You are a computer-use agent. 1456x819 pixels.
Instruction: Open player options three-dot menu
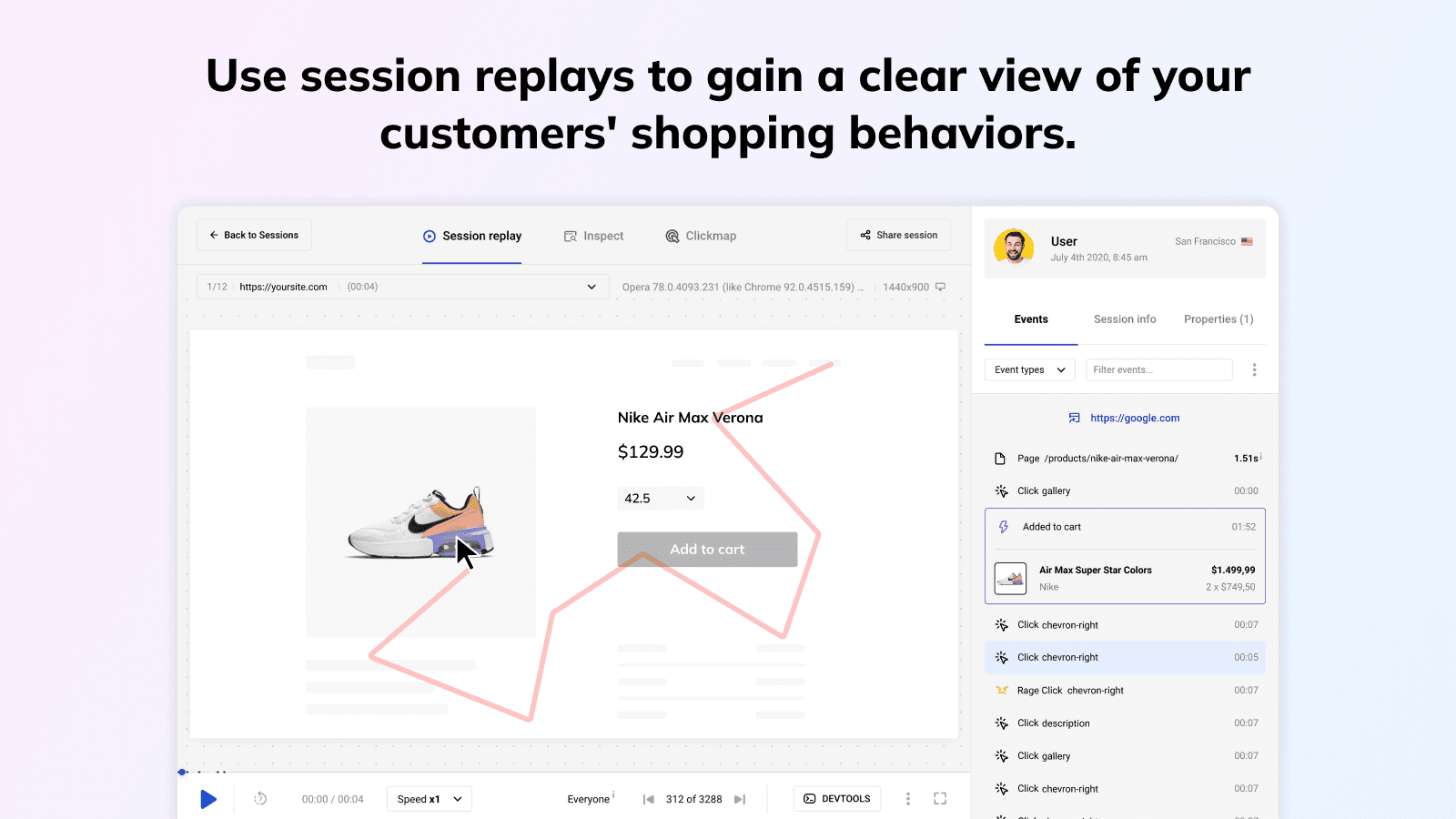(907, 799)
